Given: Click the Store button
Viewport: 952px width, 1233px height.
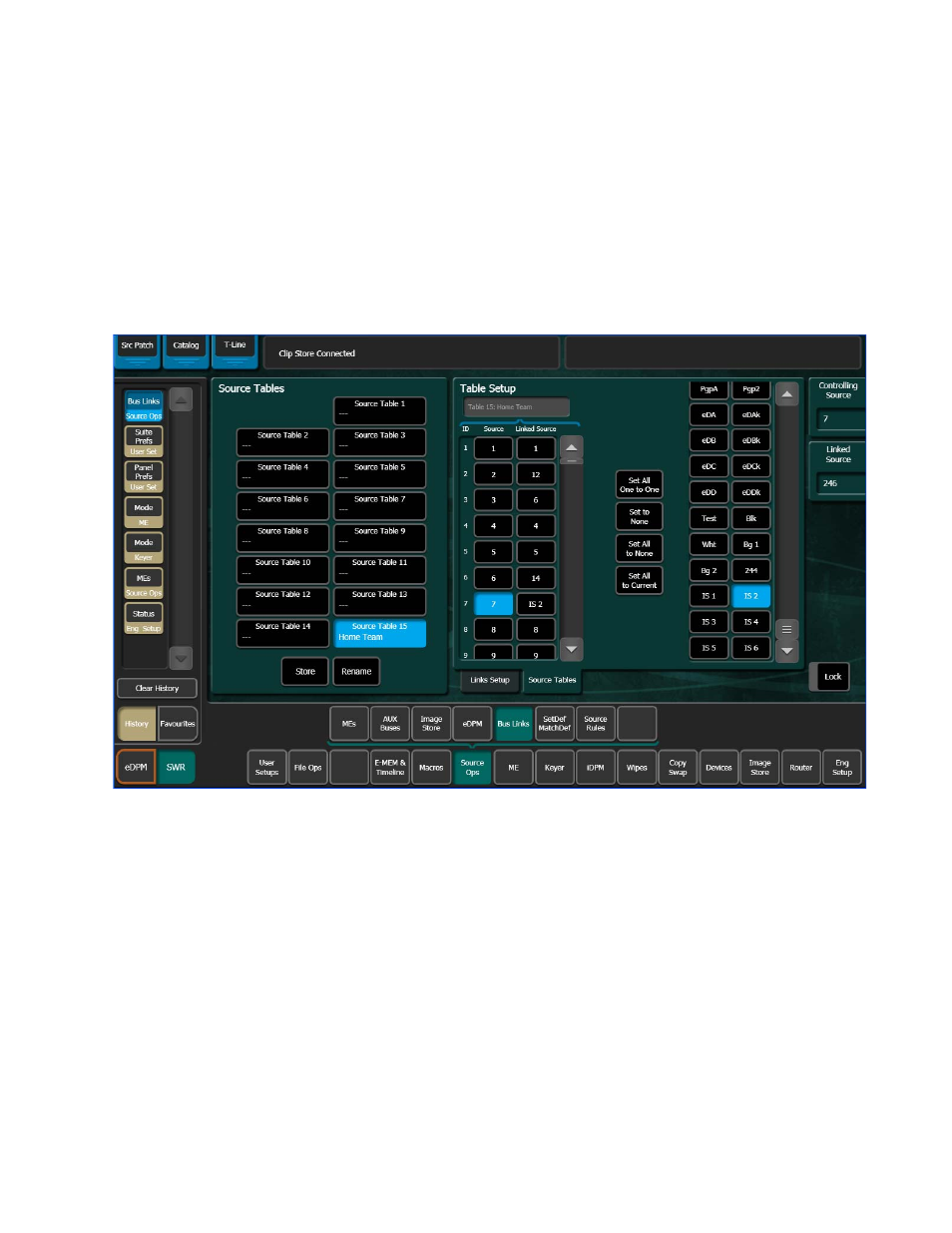Looking at the screenshot, I should [x=305, y=672].
